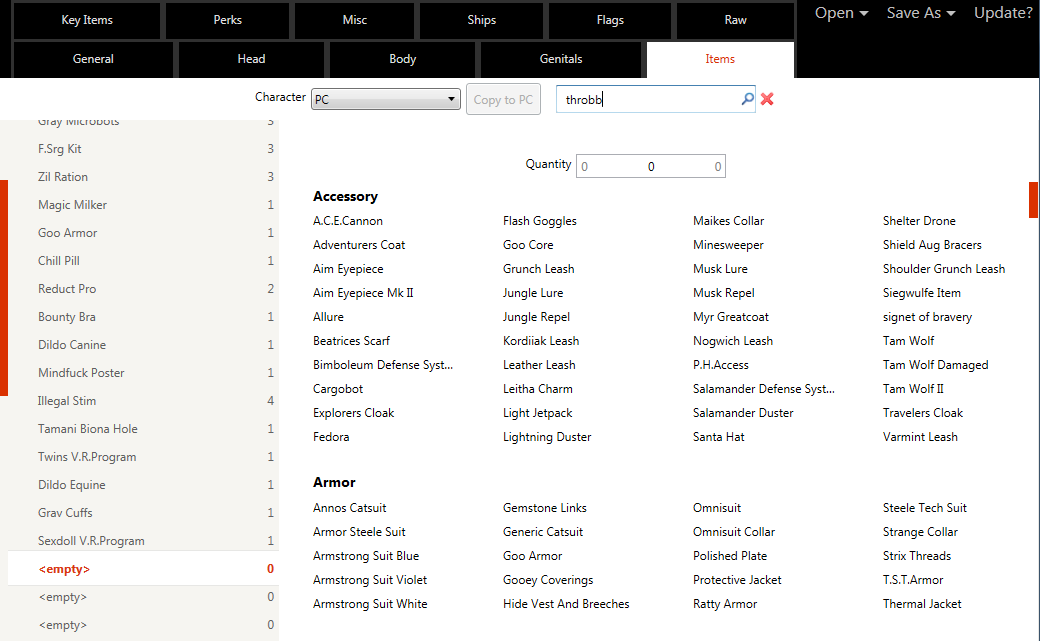Expand the Open menu
The image size is (1040, 641).
[842, 13]
